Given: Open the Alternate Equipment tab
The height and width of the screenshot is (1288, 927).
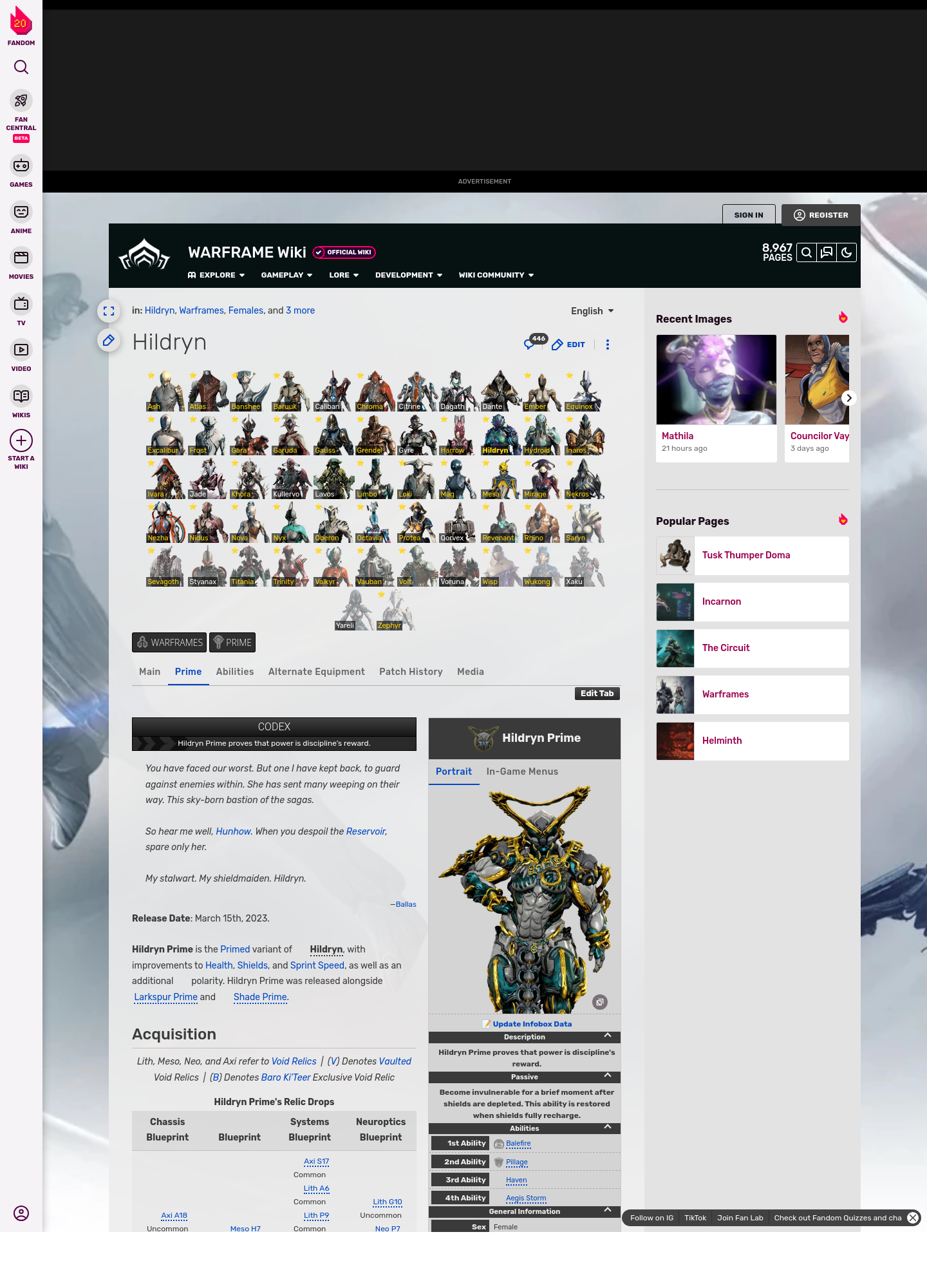Looking at the screenshot, I should [x=317, y=672].
